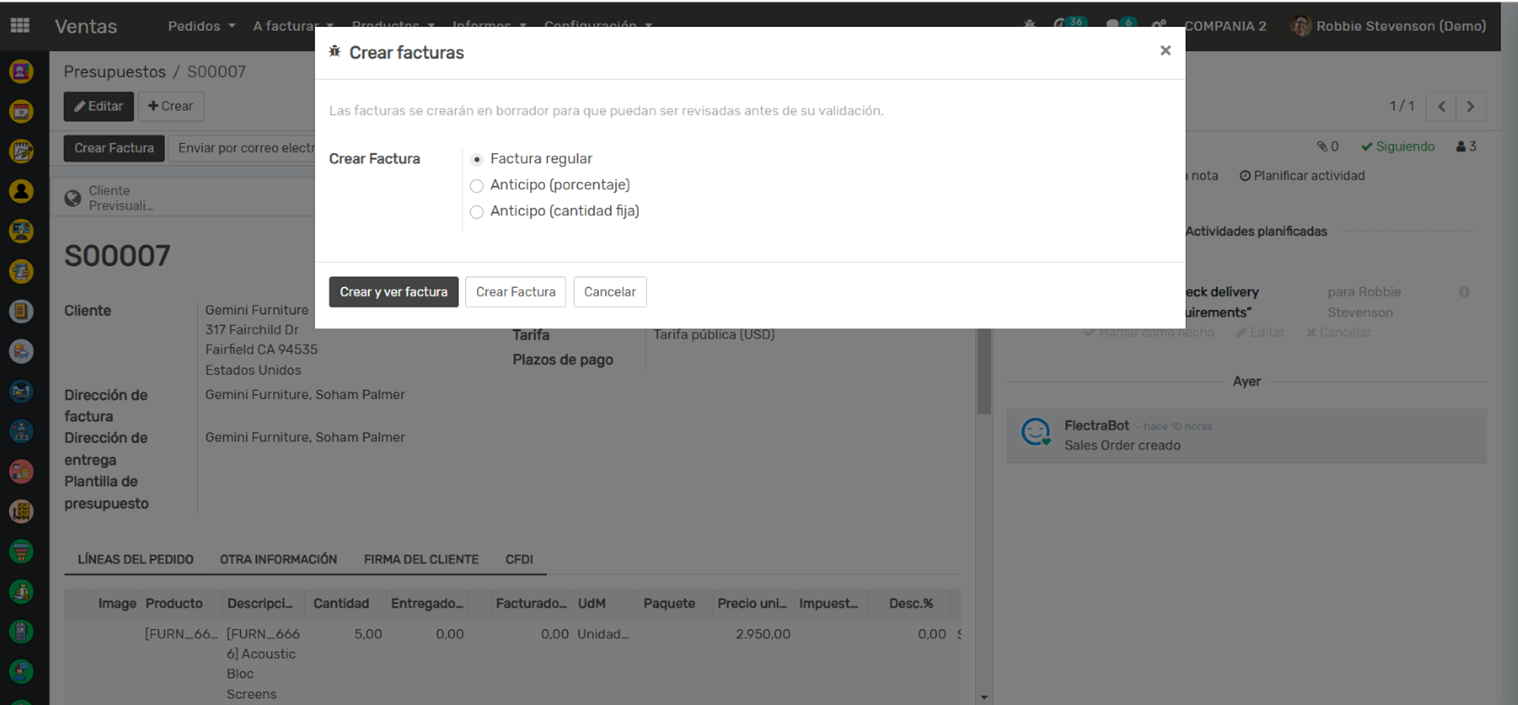Open the apps grid menu icon
This screenshot has height=705, width=1518.
(20, 26)
